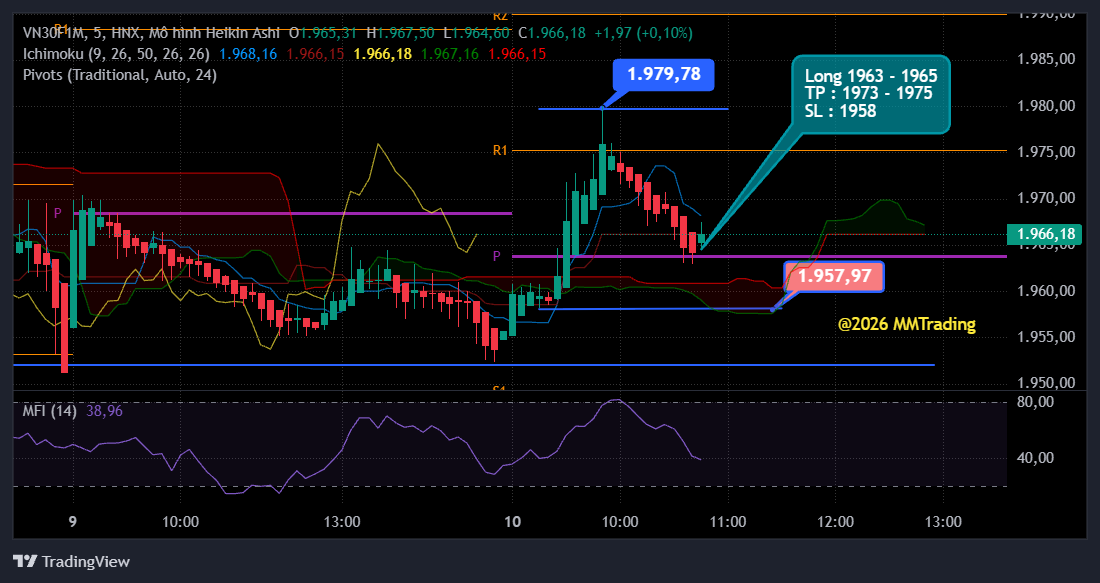
Task: Click the date label 9 on time axis
Action: (73, 522)
